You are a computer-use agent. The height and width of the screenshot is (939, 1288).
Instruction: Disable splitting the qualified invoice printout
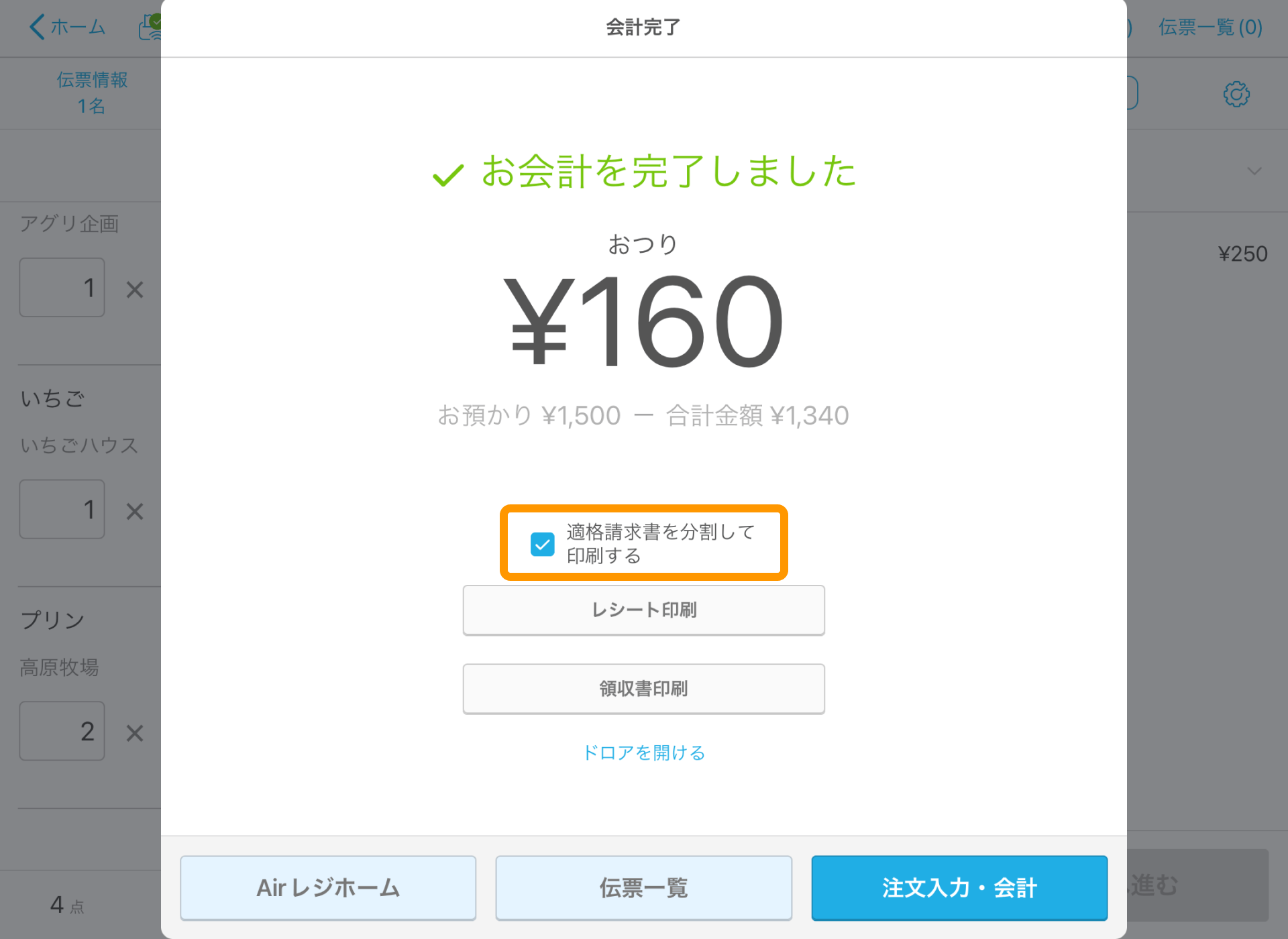click(542, 544)
